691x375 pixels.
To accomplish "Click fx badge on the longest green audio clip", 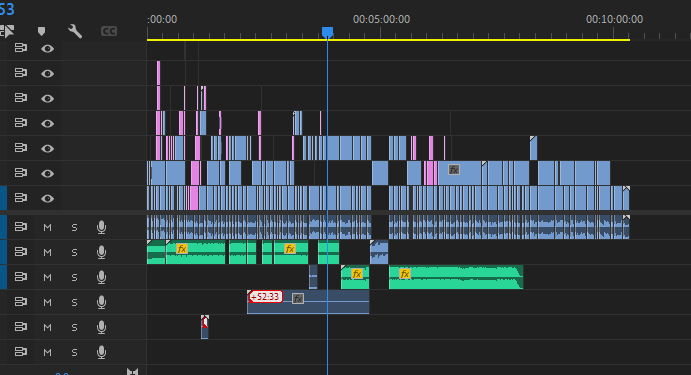I will pyautogui.click(x=405, y=274).
